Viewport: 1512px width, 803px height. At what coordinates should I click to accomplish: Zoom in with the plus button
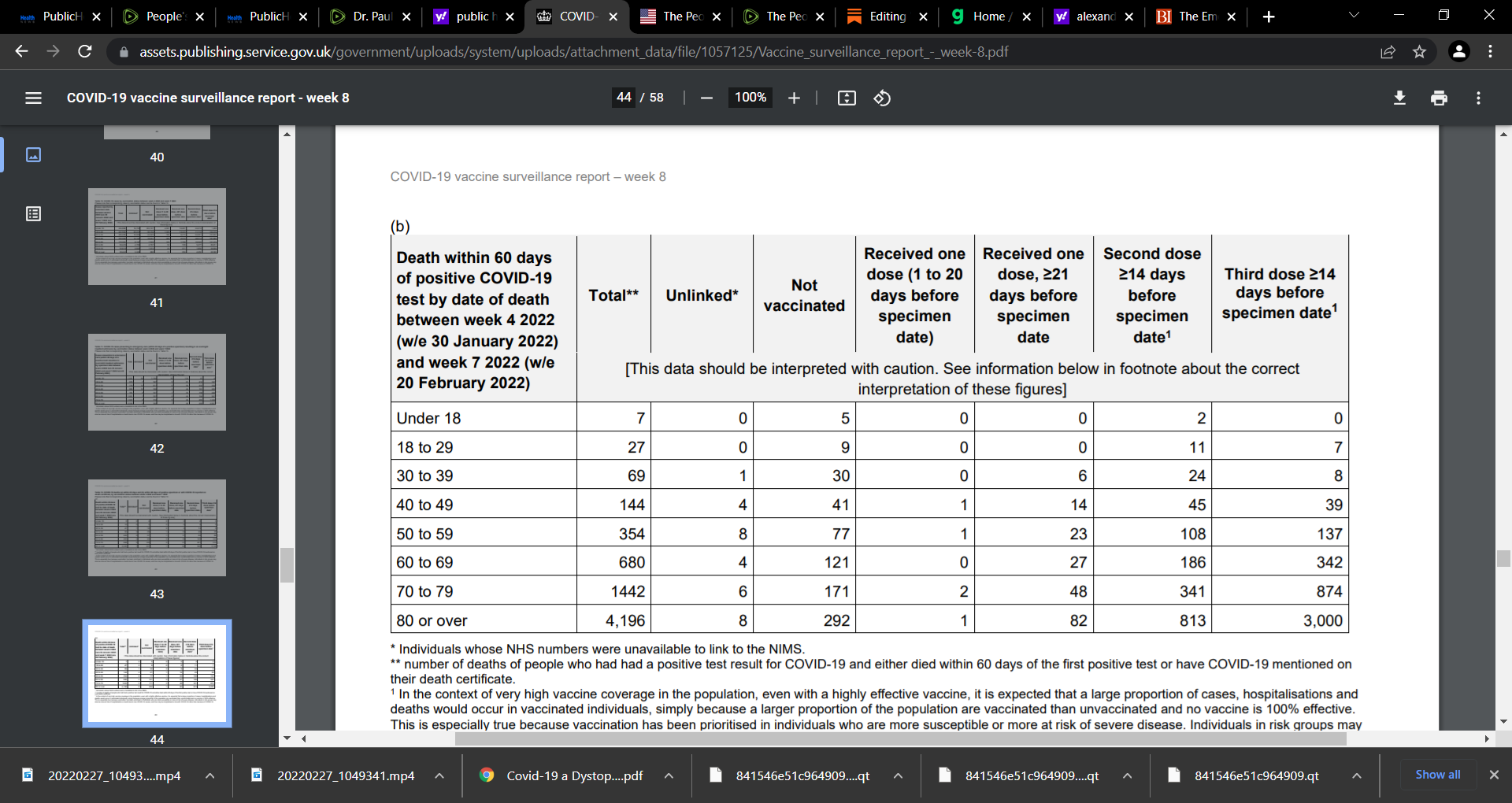[794, 98]
